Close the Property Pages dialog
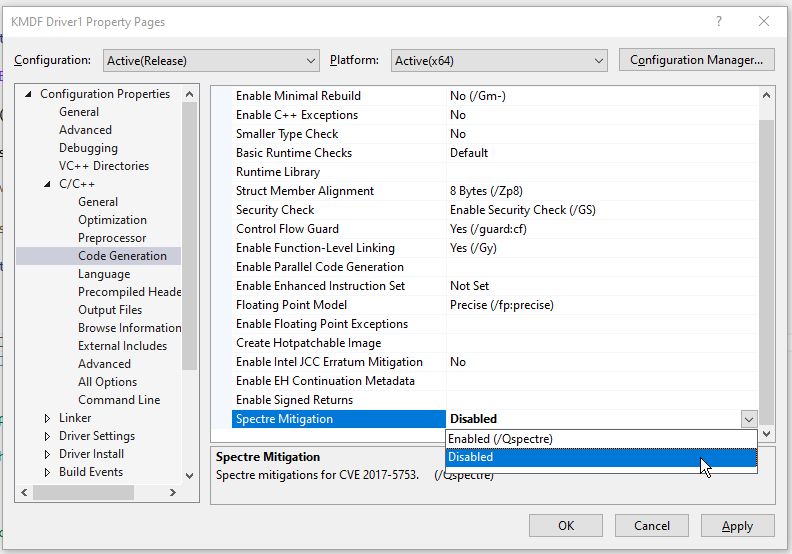Viewport: 792px width, 554px height. 764,21
